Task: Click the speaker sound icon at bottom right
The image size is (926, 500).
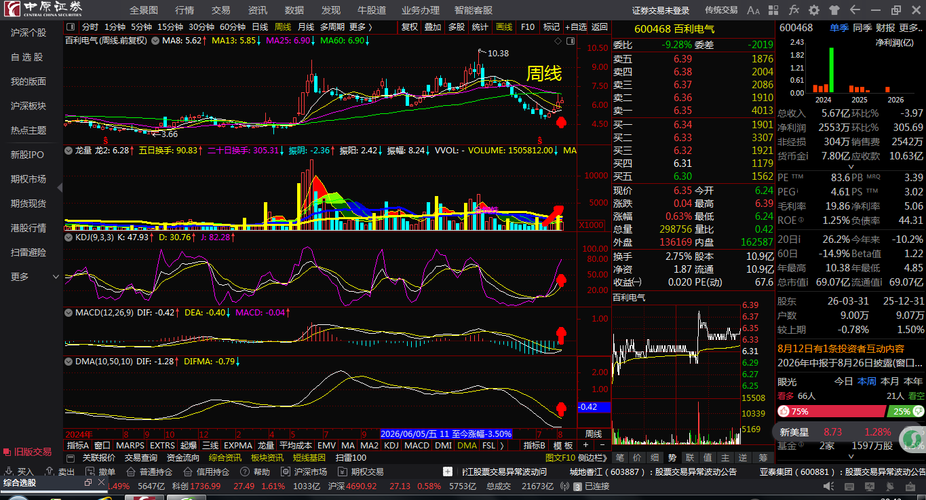Action: 829,486
